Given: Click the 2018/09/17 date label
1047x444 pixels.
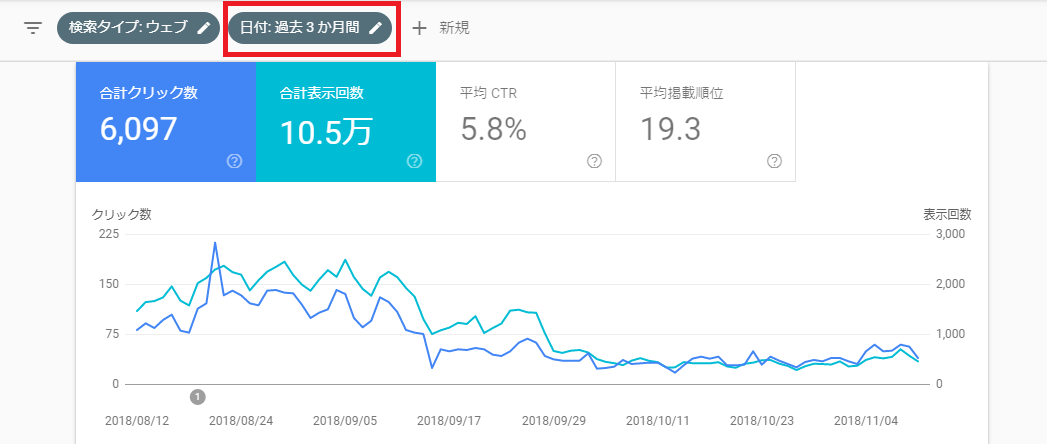Looking at the screenshot, I should (447, 421).
